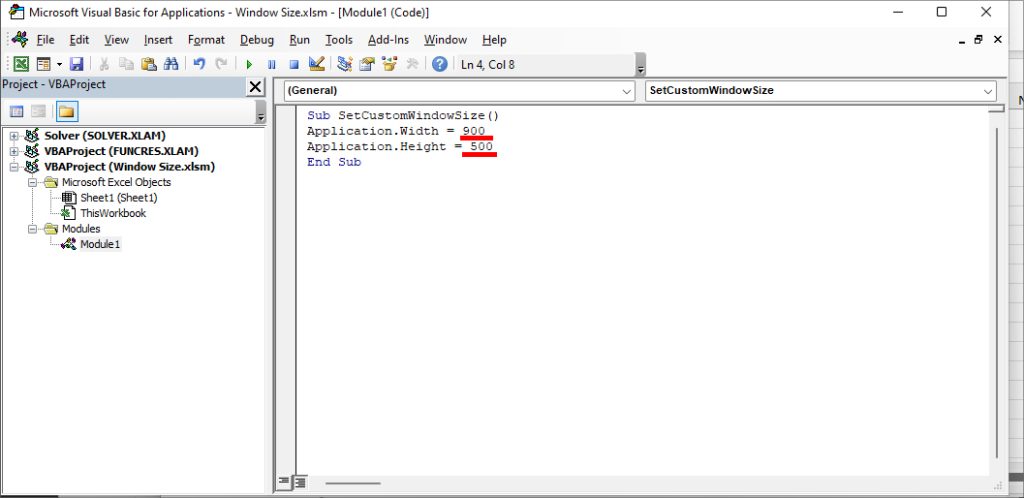Click the Undo arrow icon
This screenshot has width=1024, height=498.
199,64
